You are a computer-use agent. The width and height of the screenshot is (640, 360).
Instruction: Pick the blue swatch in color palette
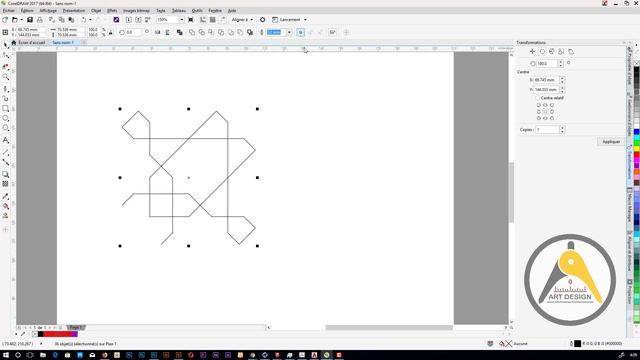pyautogui.click(x=636, y=132)
